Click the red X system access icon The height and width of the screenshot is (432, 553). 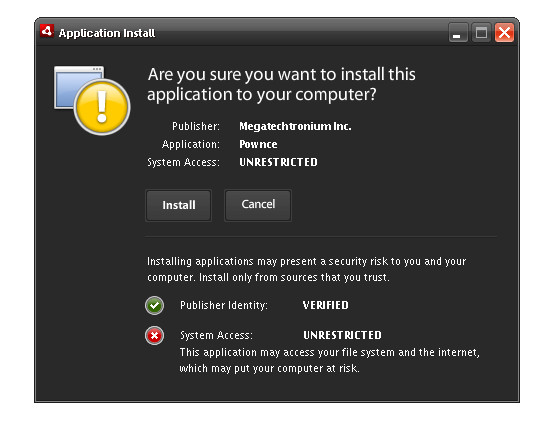(154, 335)
